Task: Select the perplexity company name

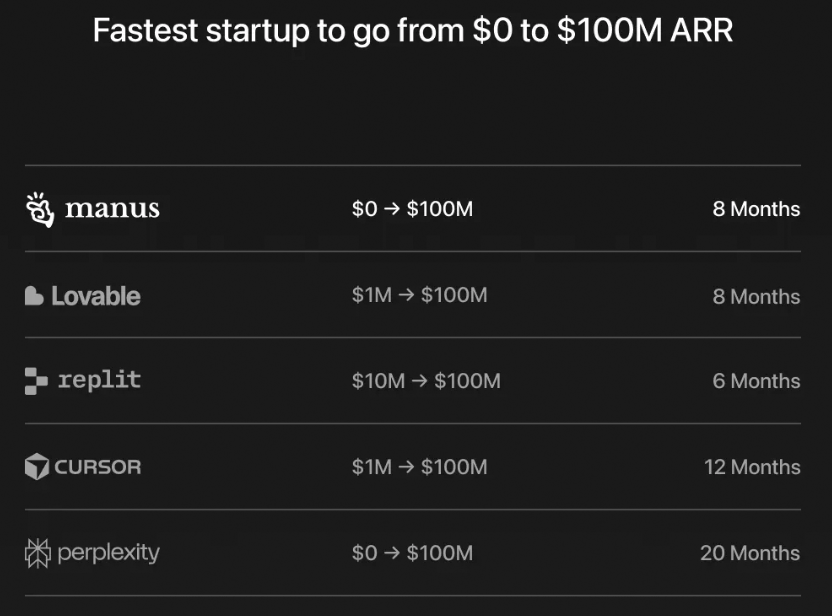Action: point(108,553)
